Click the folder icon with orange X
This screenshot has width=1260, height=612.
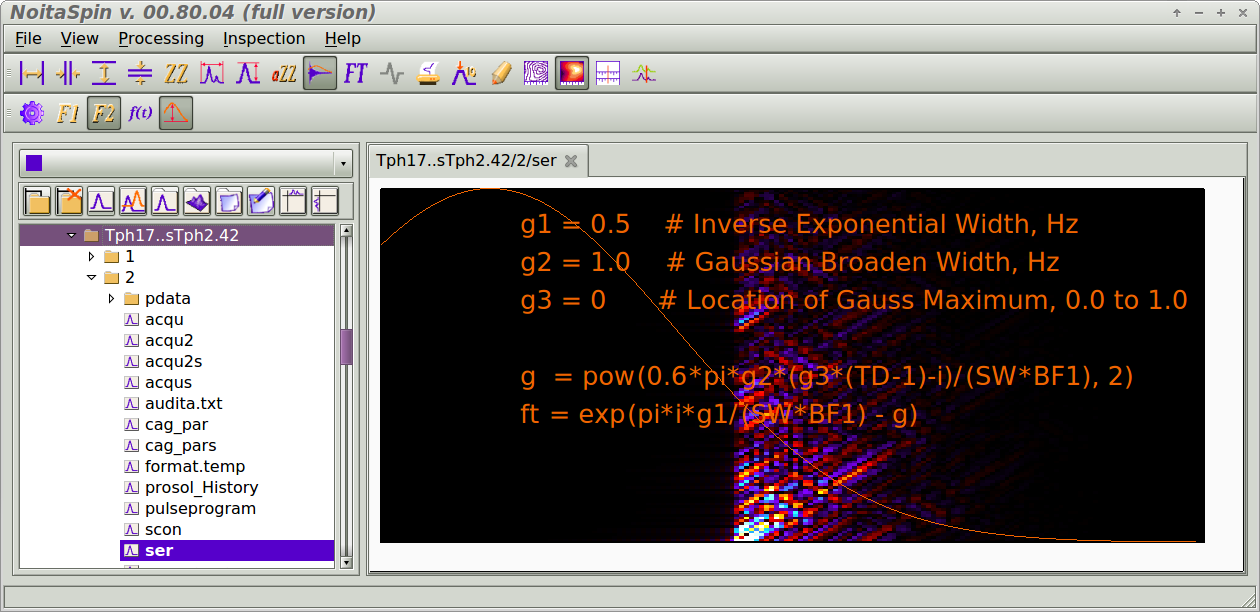pos(69,201)
